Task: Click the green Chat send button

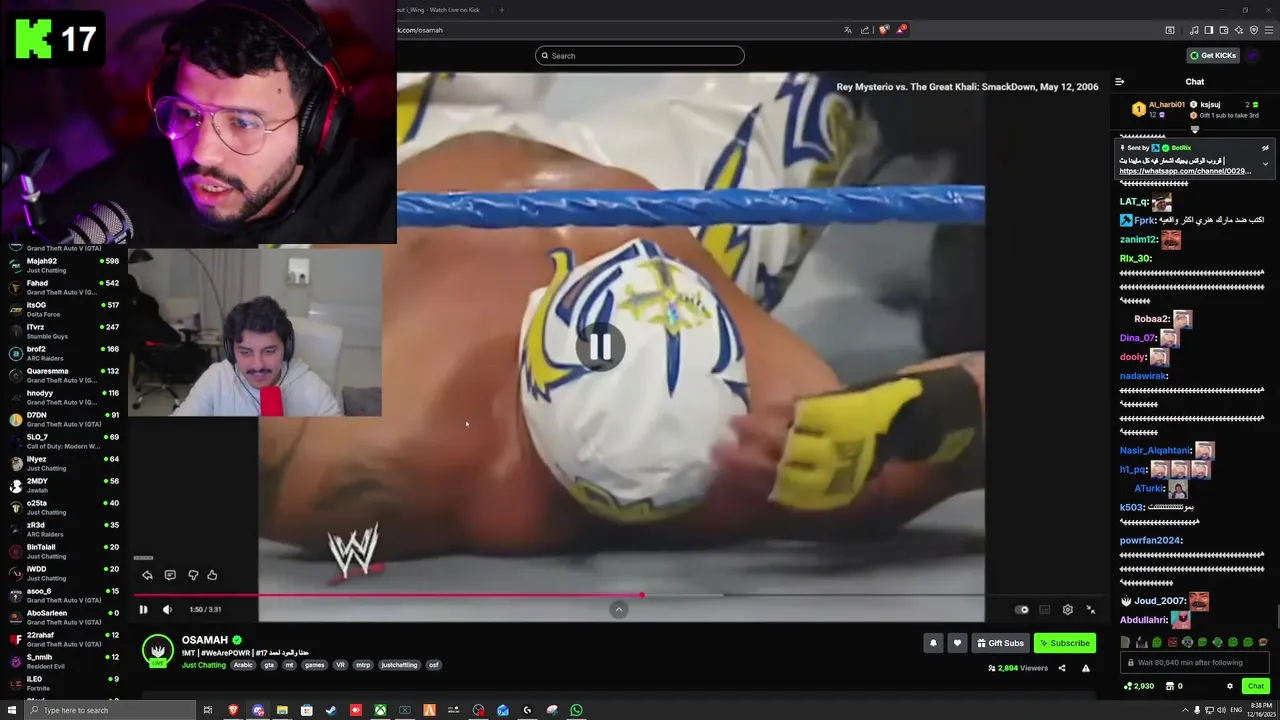Action: (1256, 686)
